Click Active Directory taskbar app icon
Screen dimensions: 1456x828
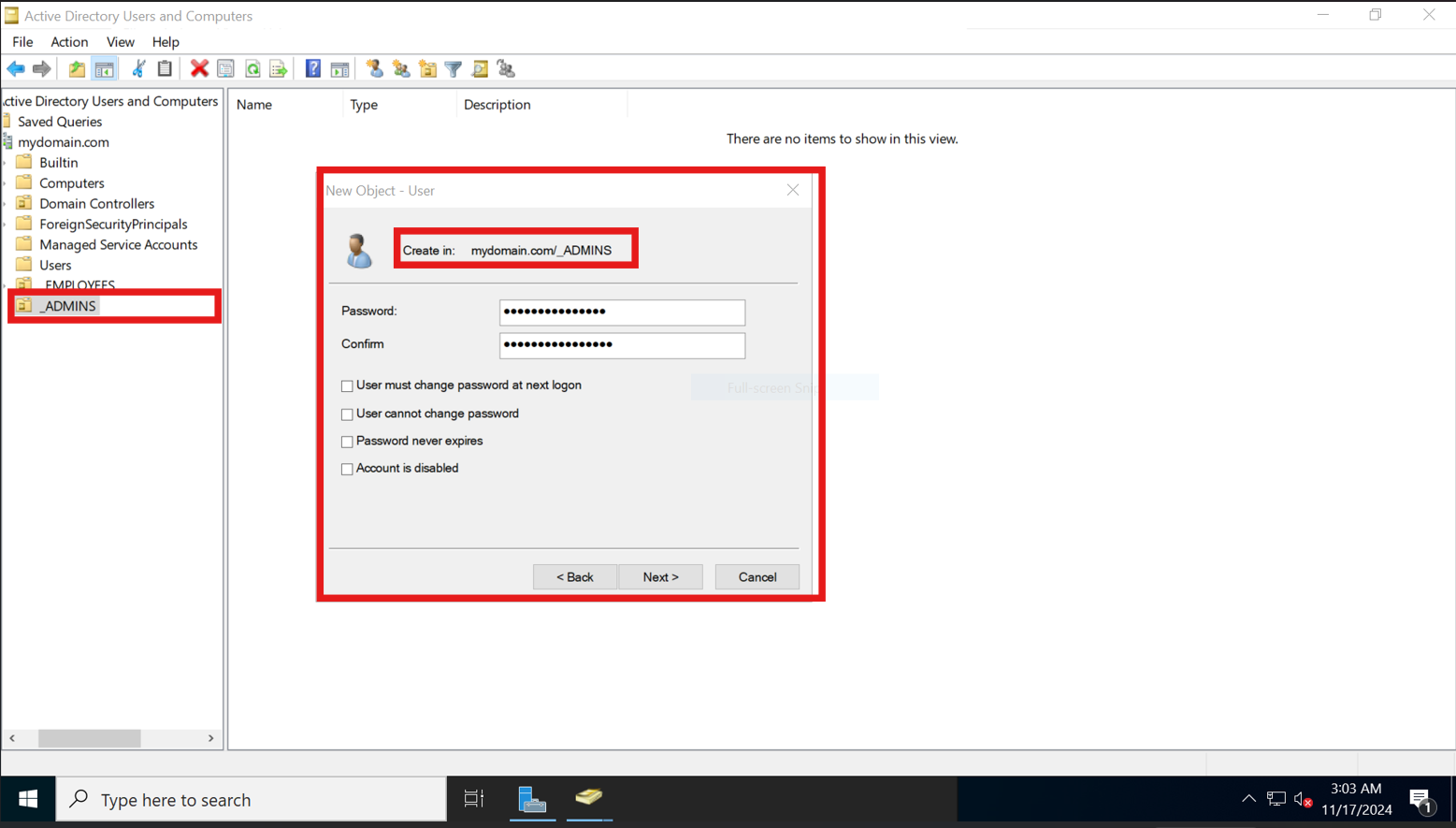(x=589, y=799)
